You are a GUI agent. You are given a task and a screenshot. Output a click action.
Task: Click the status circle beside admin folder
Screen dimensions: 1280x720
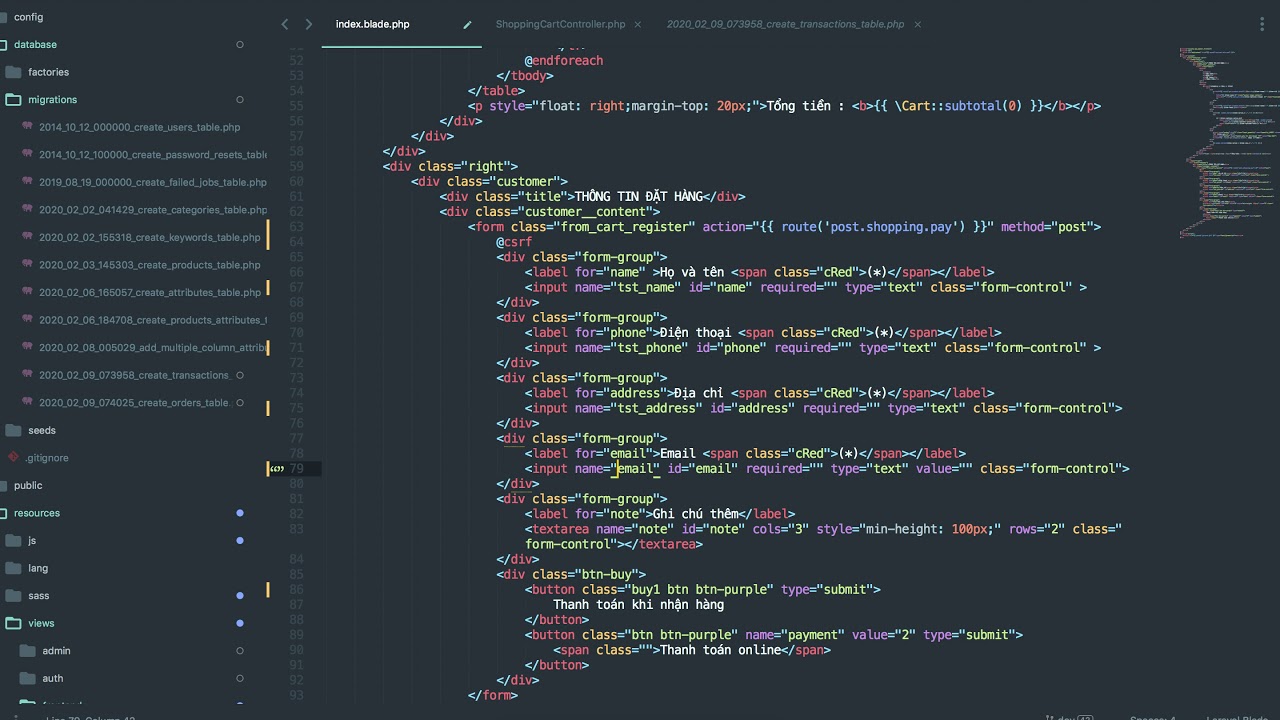pyautogui.click(x=240, y=650)
